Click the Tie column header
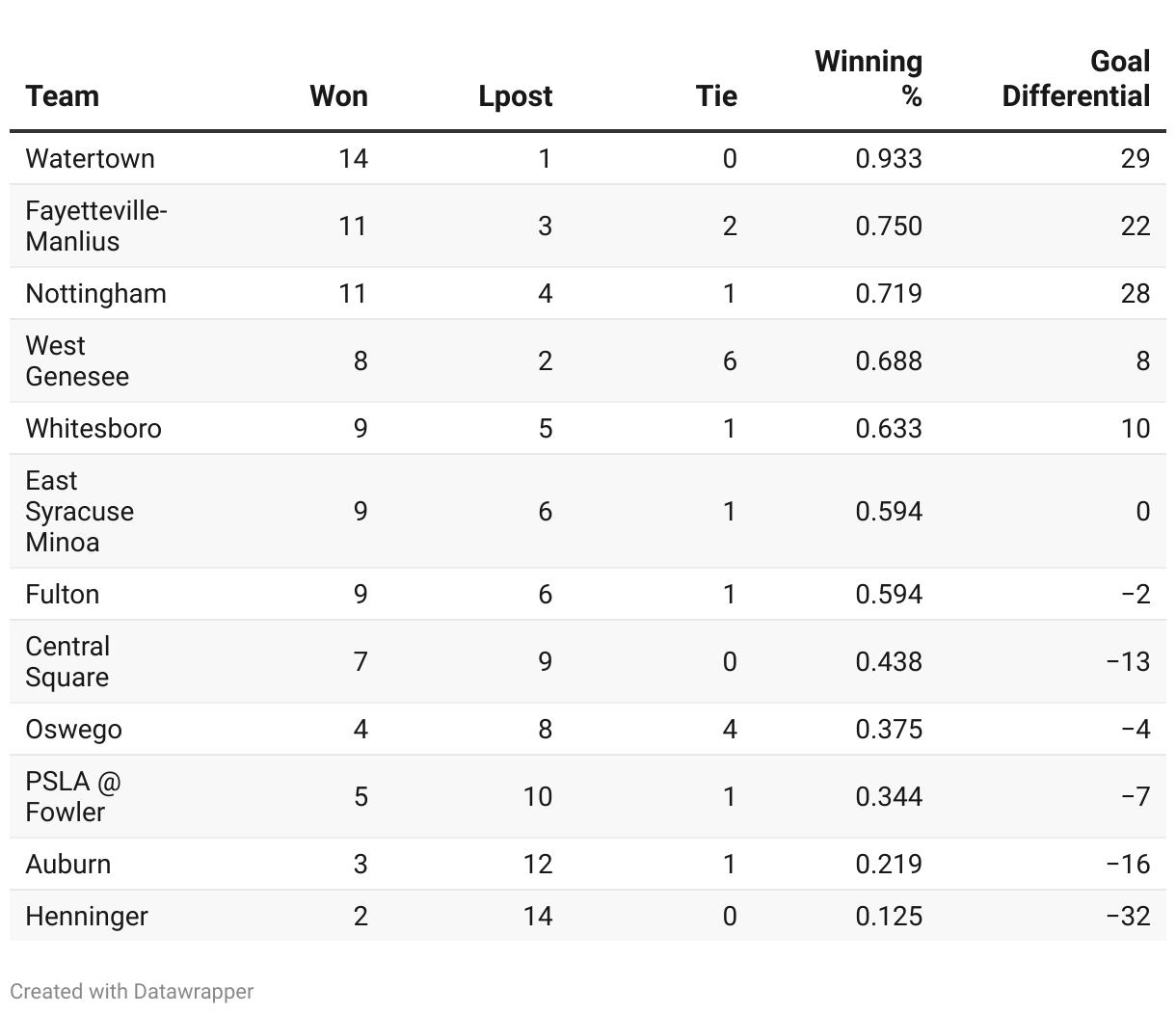 (716, 96)
